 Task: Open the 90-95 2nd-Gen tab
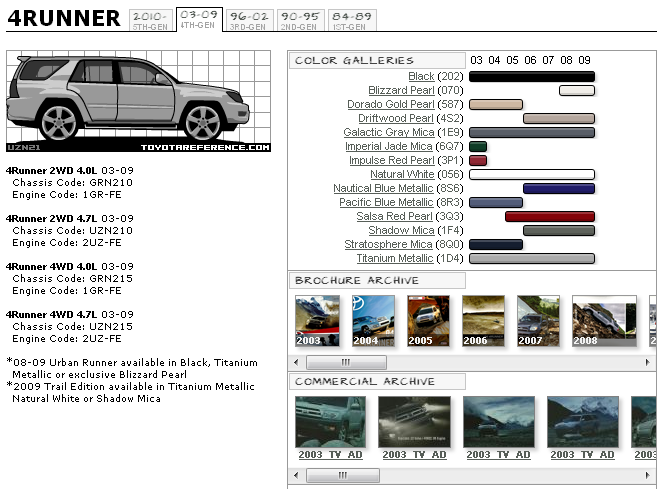click(x=300, y=20)
